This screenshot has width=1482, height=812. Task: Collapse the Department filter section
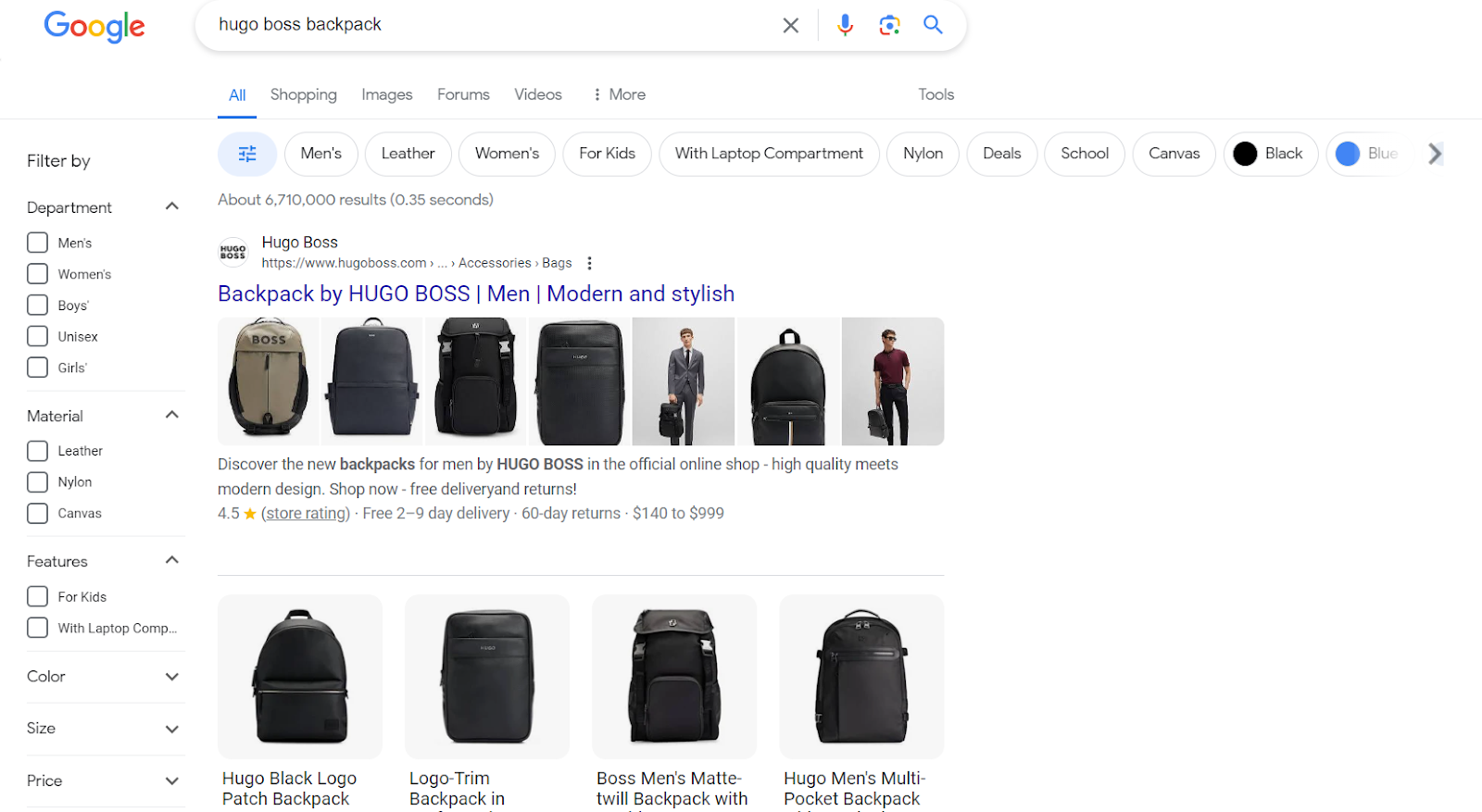171,206
